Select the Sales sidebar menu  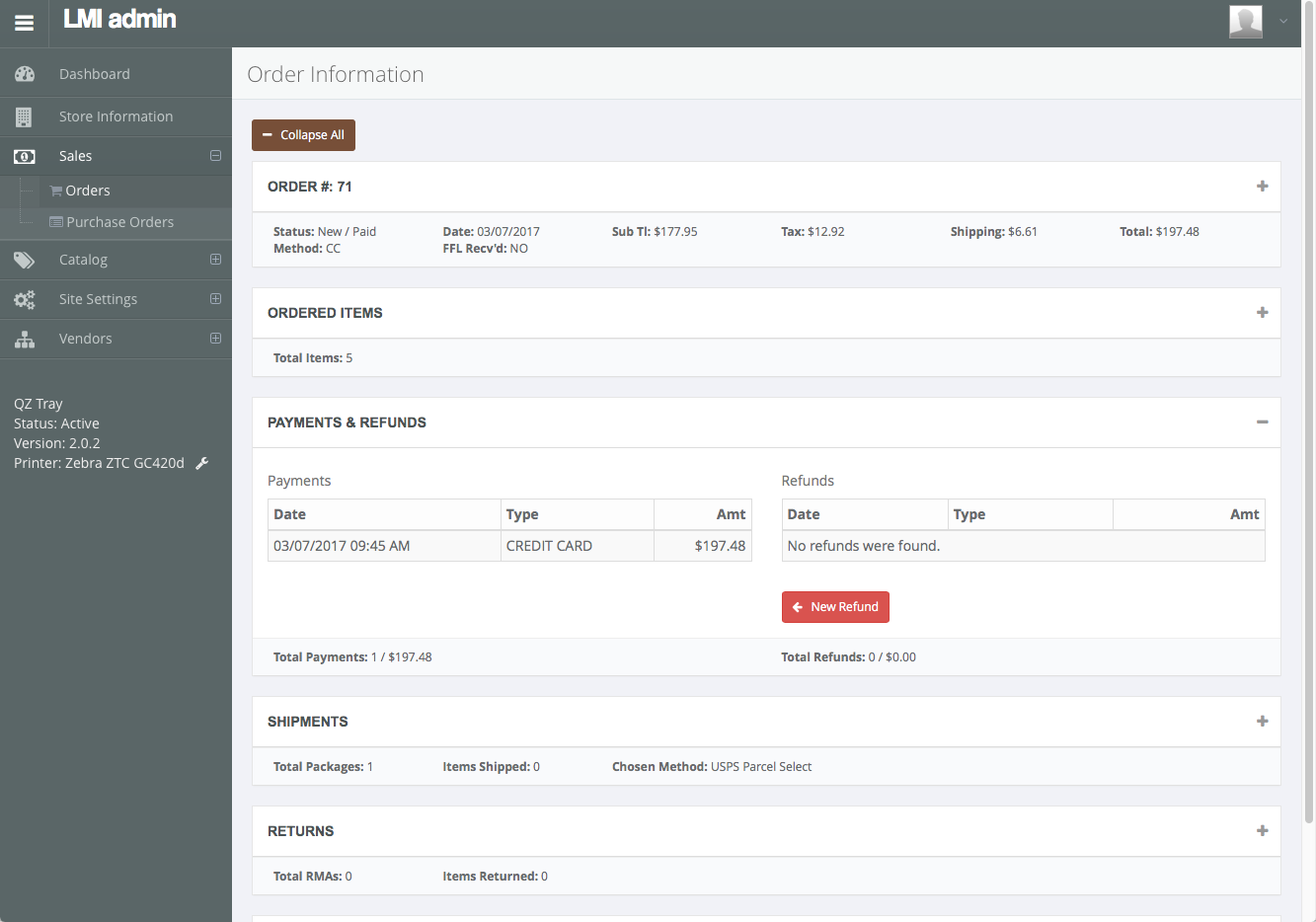click(x=75, y=156)
